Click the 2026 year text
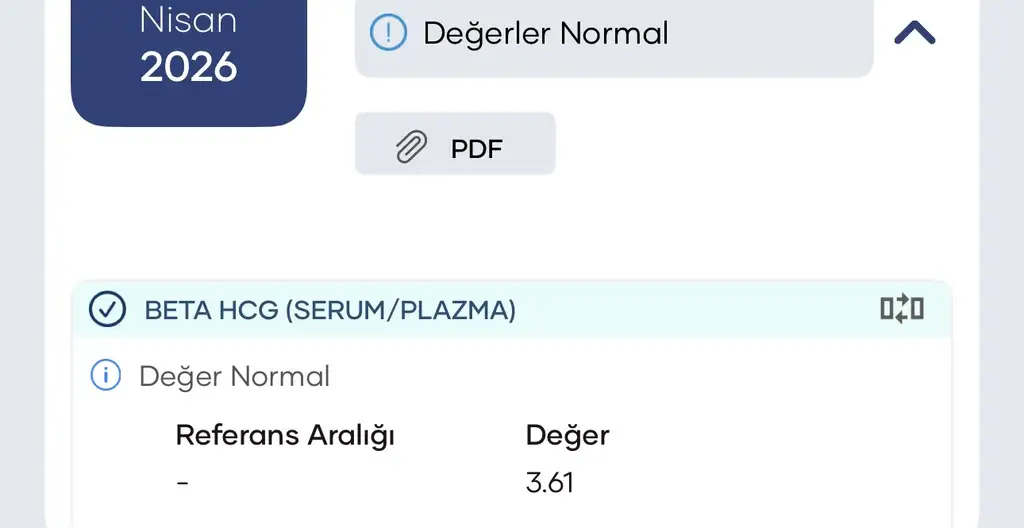 point(189,67)
